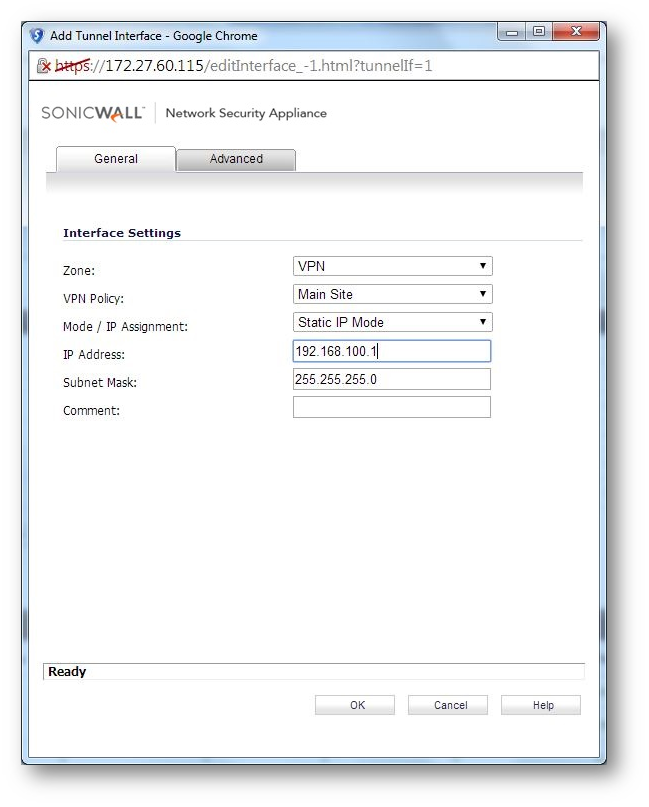Open the Mode / IP Assignment dropdown

pyautogui.click(x=393, y=322)
